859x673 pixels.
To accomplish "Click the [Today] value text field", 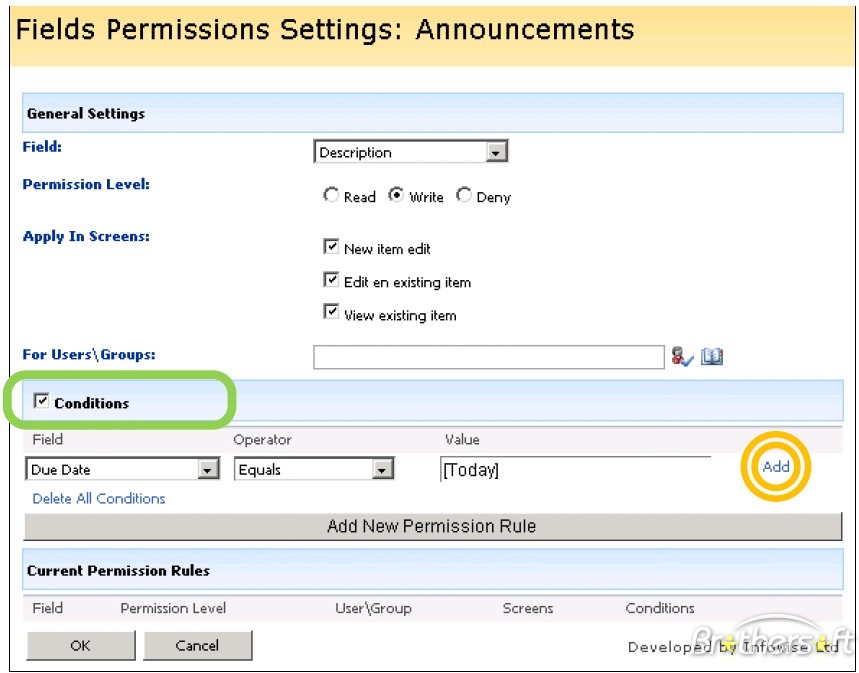I will tap(574, 469).
